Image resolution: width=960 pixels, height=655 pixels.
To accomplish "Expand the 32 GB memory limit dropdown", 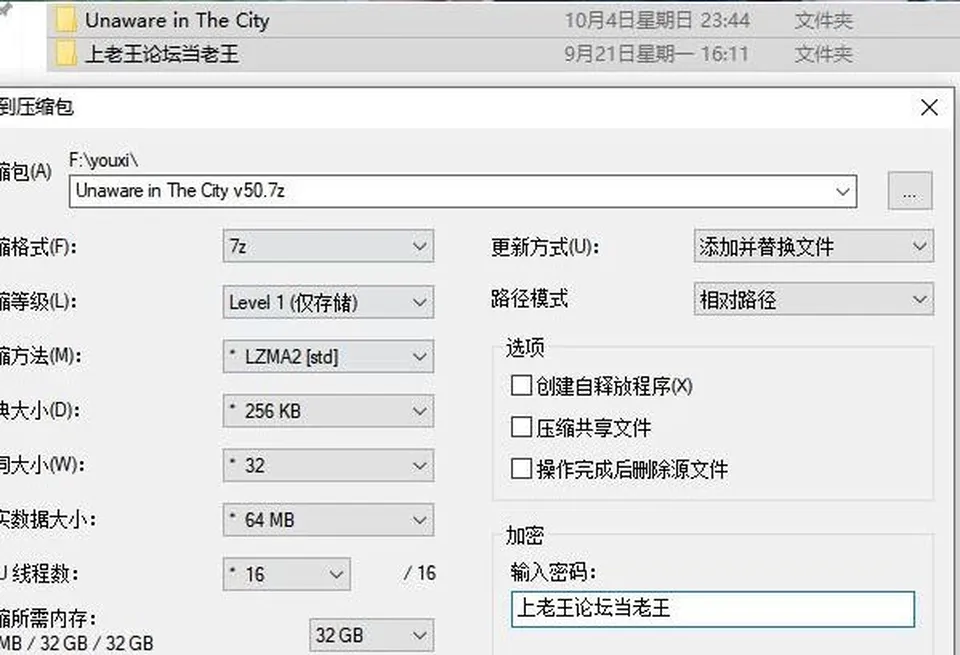I will click(372, 635).
